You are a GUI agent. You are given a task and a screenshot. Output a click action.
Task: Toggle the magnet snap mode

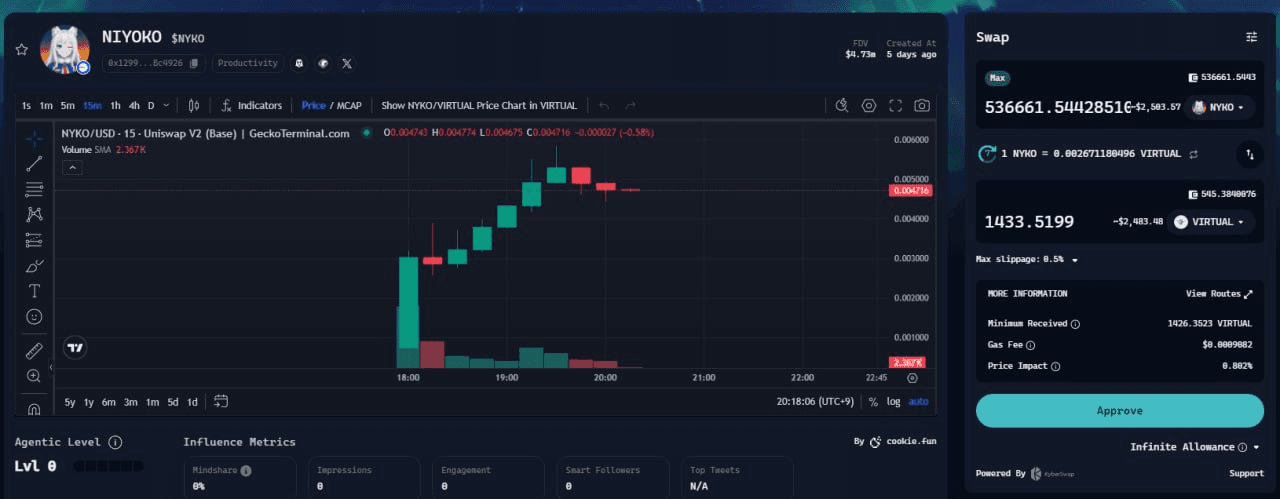pos(34,407)
